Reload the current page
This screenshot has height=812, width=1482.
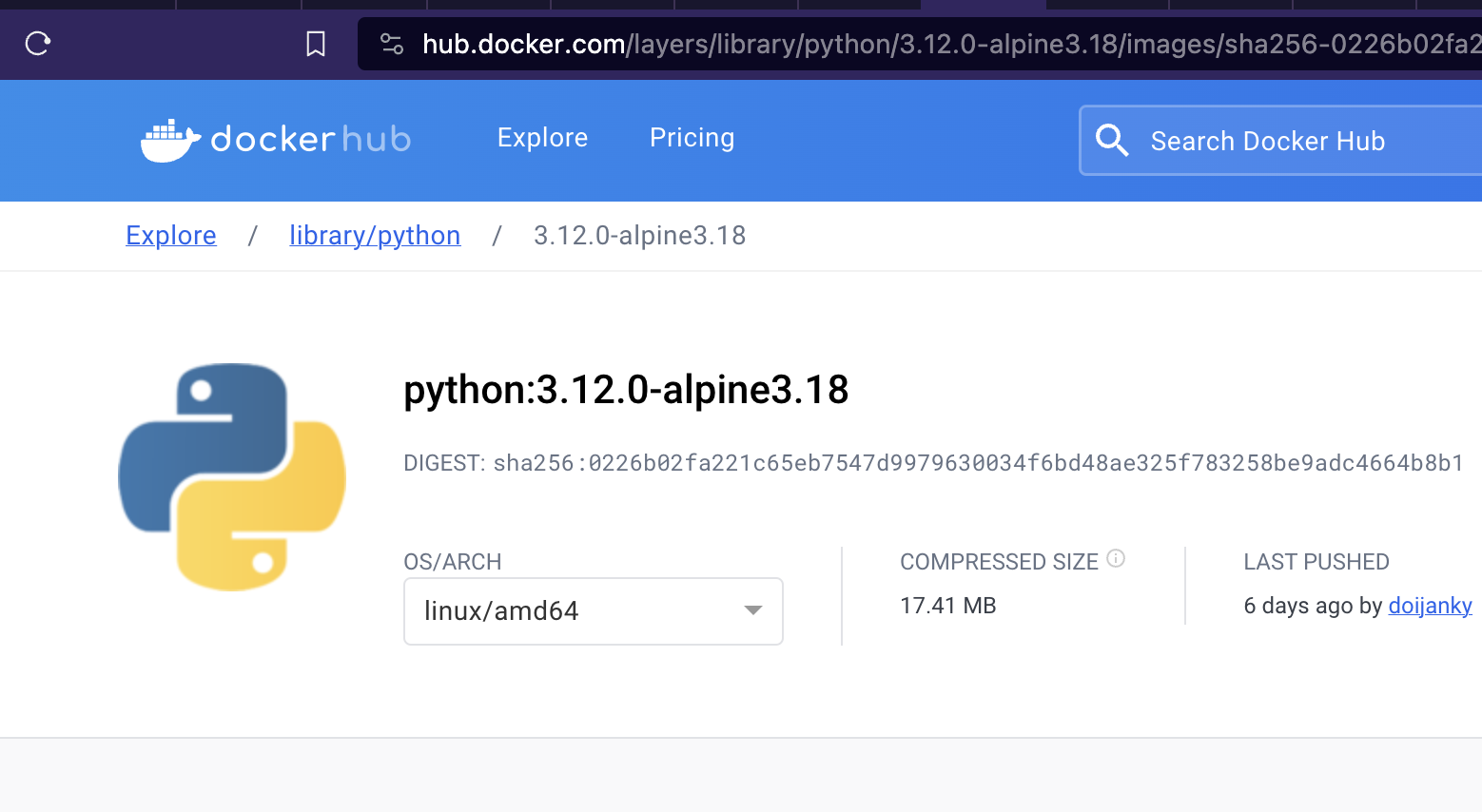(x=37, y=43)
